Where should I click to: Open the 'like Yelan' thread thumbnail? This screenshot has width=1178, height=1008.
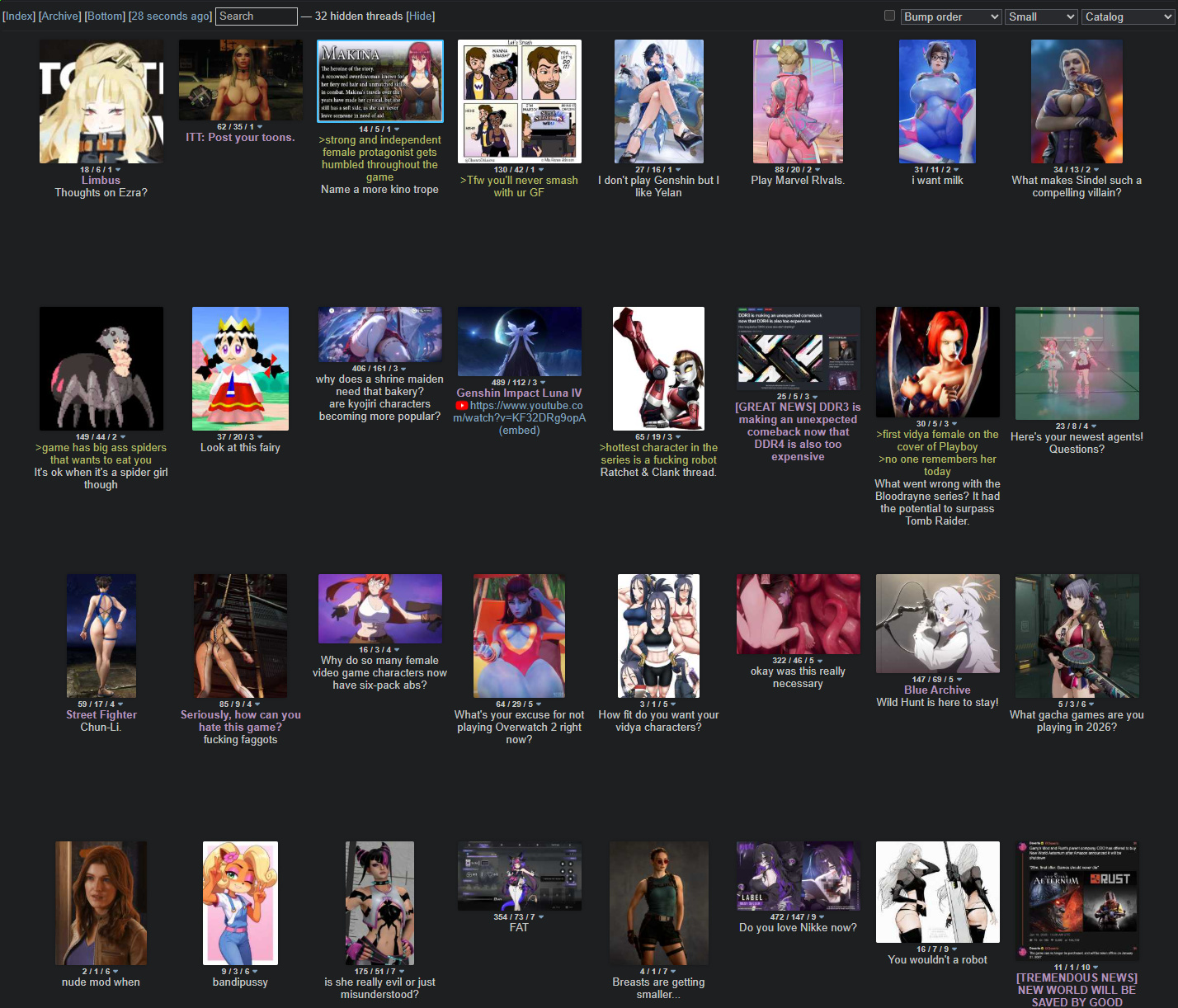(x=658, y=101)
